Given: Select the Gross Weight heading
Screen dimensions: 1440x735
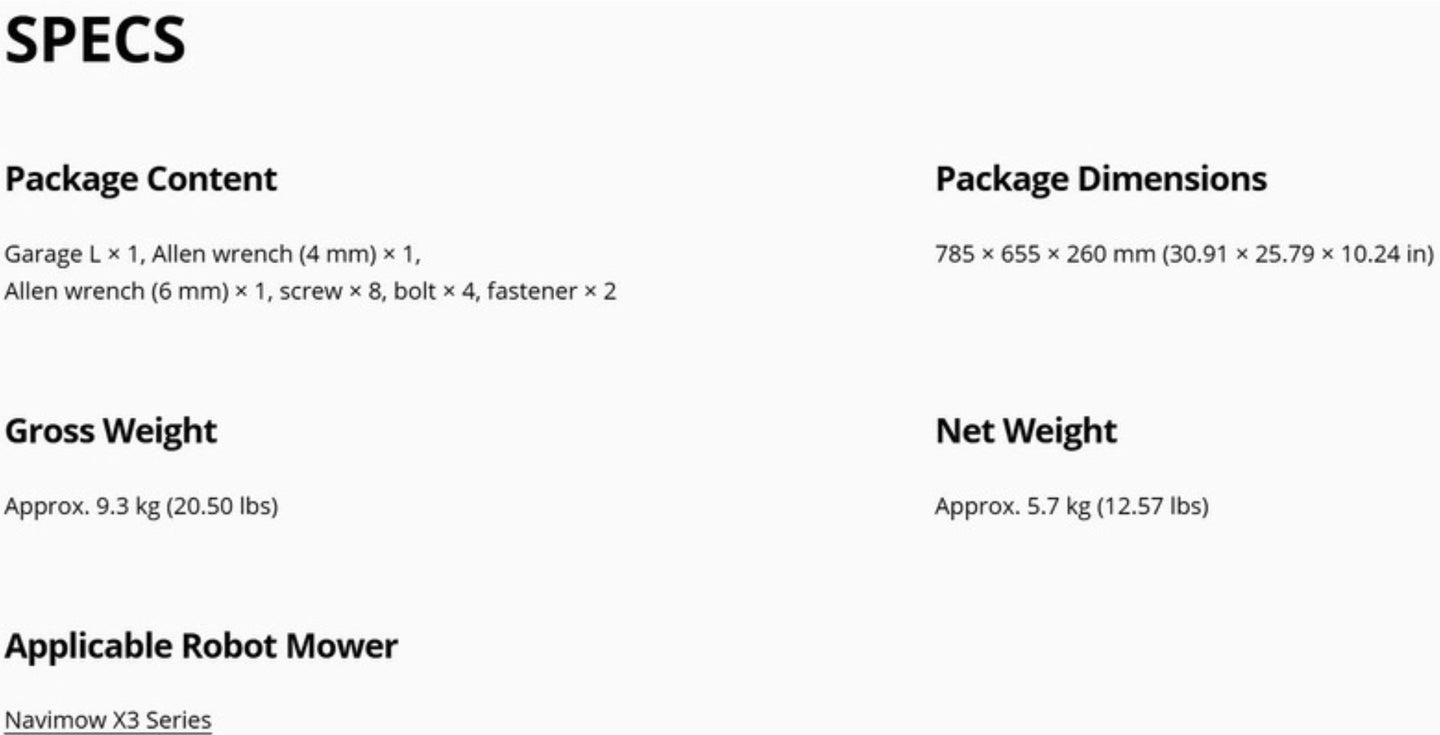Looking at the screenshot, I should (111, 431).
